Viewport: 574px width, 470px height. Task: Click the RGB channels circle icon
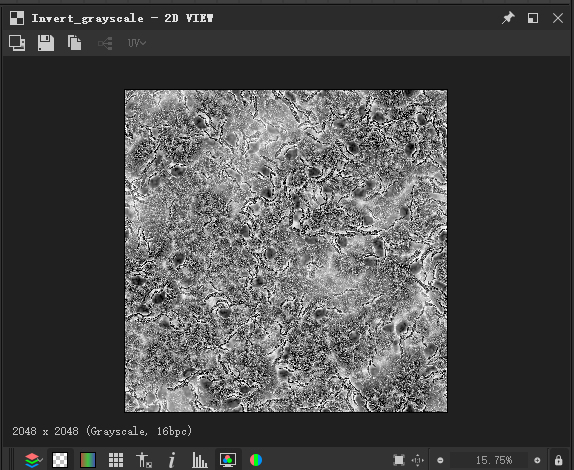point(256,460)
